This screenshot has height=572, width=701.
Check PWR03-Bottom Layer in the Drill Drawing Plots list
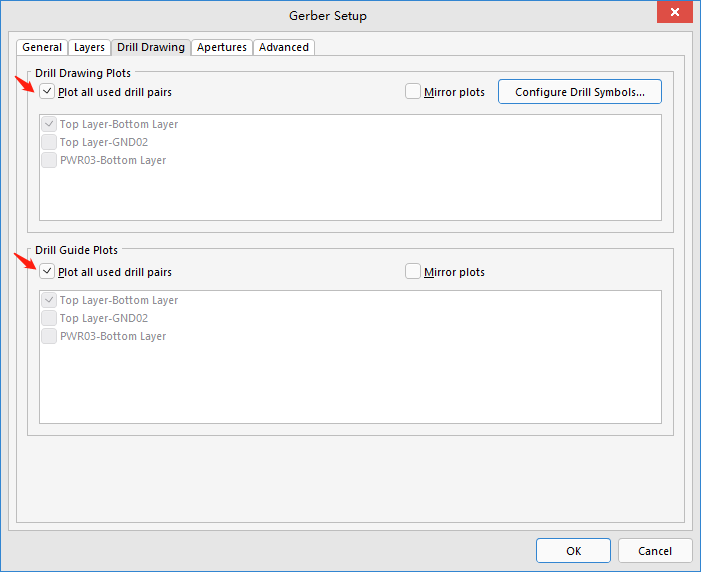[x=49, y=160]
